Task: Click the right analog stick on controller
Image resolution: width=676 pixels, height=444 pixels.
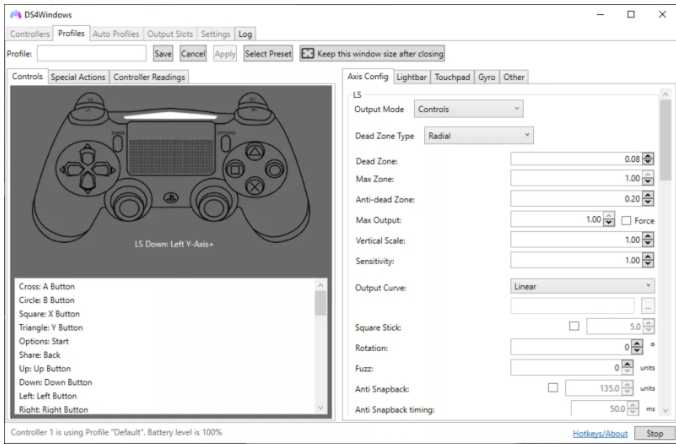Action: (213, 207)
